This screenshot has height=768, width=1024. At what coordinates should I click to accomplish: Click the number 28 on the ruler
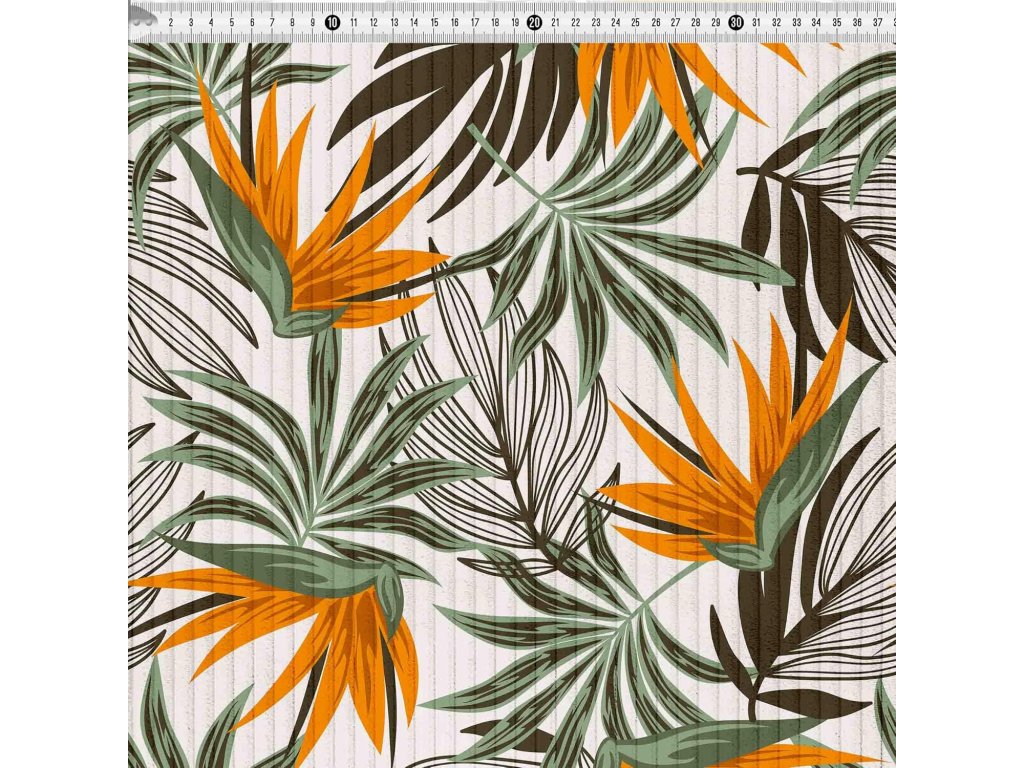[696, 23]
